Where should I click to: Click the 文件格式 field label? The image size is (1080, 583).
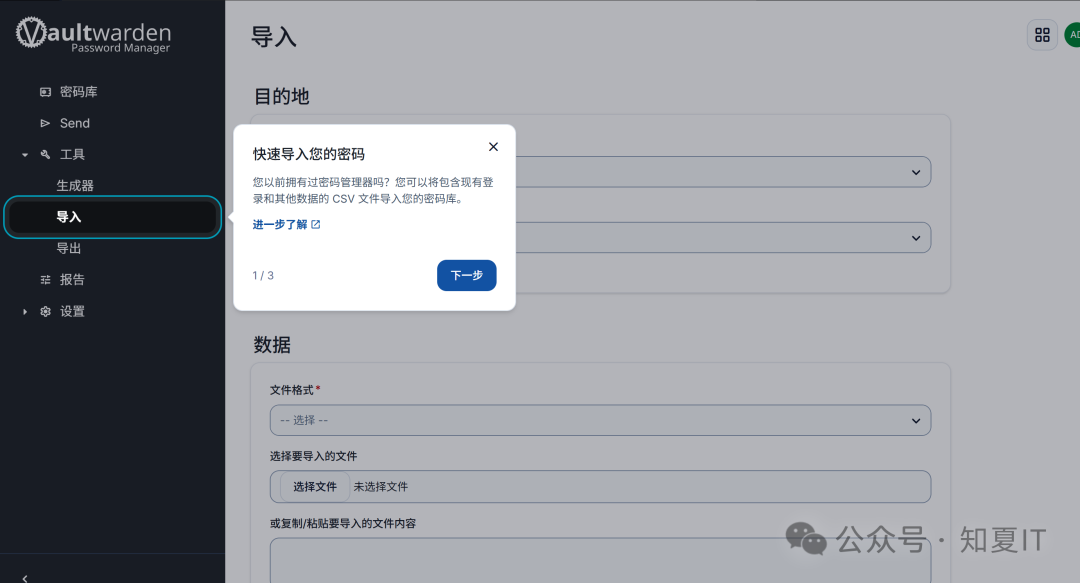click(x=292, y=390)
